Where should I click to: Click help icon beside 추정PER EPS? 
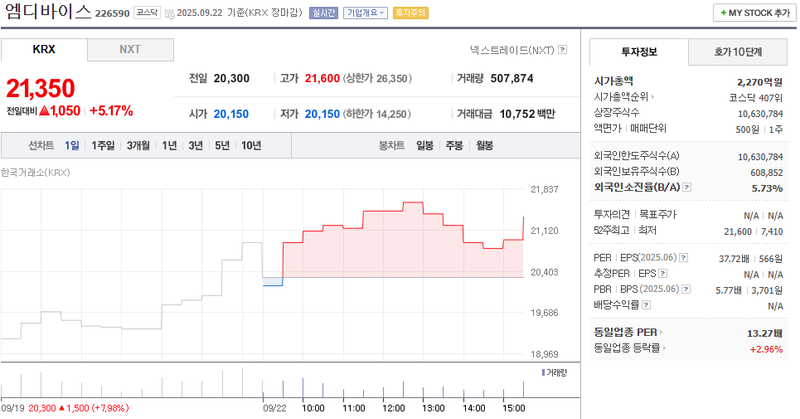663,274
